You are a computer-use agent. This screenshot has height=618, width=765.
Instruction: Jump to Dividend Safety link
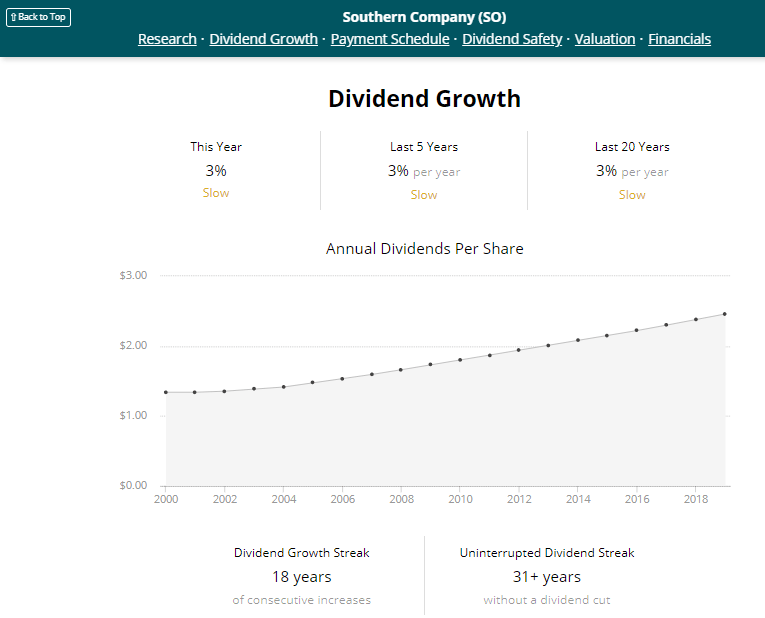tap(512, 39)
